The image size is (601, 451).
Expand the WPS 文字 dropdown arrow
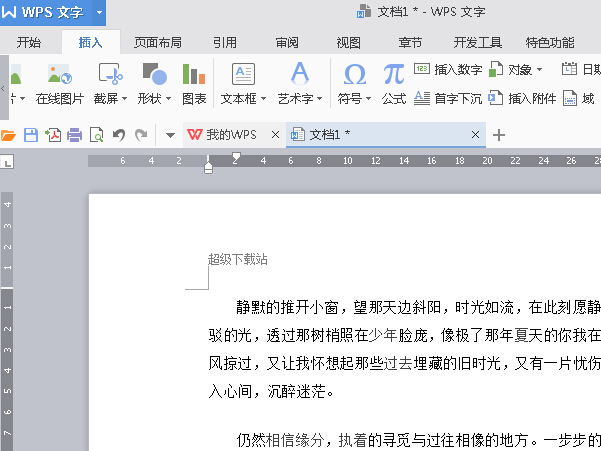click(99, 12)
